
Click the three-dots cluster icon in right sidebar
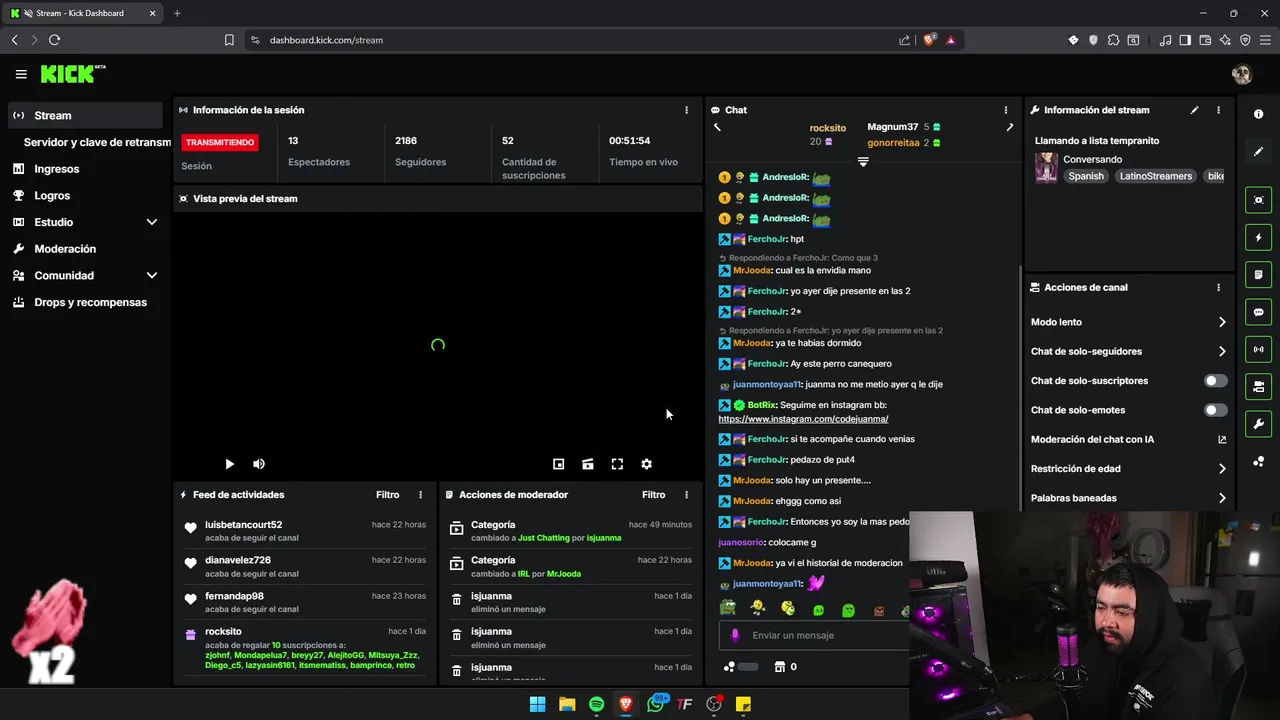[x=1258, y=461]
